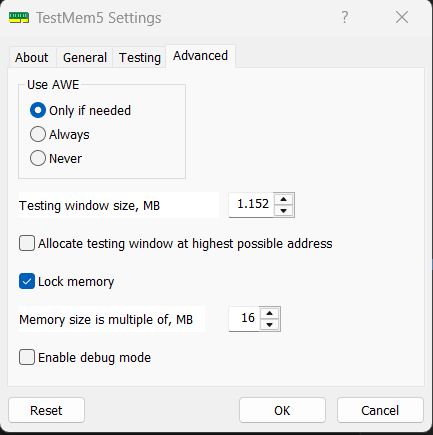Increase memory size multiple with up arrow
This screenshot has height=435, width=433.
coord(270,313)
